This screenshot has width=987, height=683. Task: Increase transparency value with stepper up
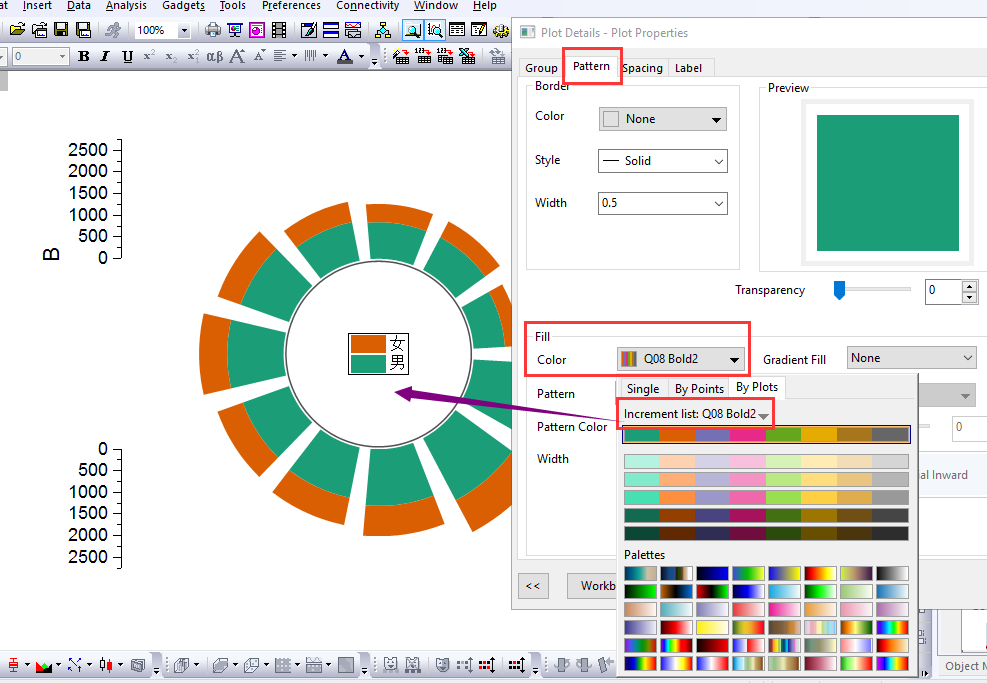click(x=969, y=286)
